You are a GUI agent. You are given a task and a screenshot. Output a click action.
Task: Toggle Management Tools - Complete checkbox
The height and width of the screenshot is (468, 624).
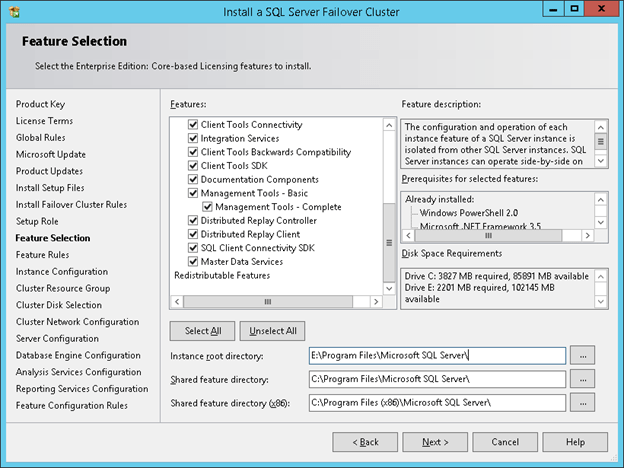(207, 206)
